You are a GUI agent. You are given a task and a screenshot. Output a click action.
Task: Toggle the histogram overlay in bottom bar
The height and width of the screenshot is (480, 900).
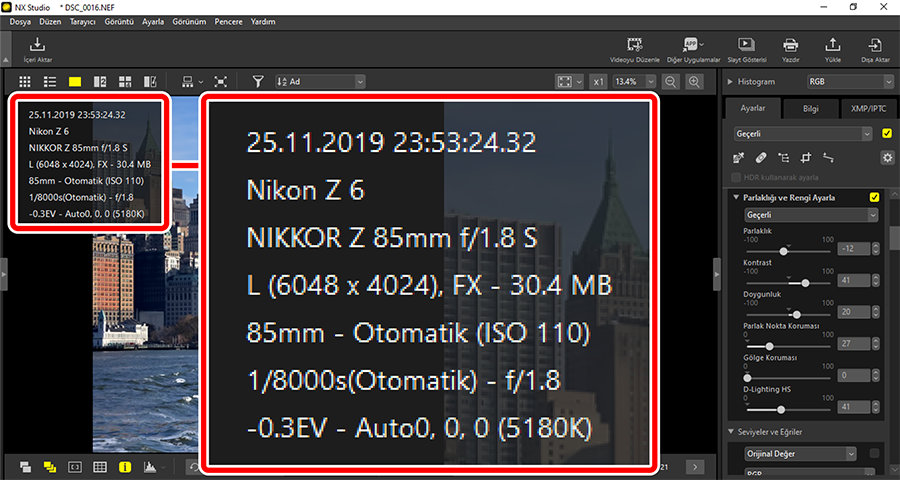[x=149, y=467]
